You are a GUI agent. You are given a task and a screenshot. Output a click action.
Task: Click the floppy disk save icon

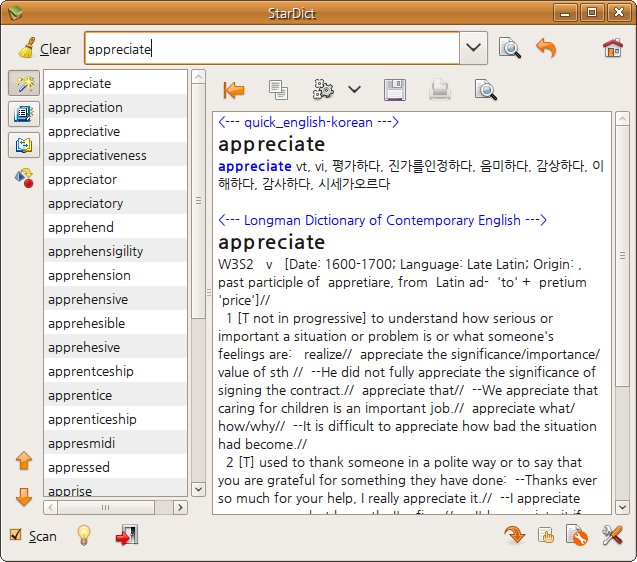coord(395,89)
